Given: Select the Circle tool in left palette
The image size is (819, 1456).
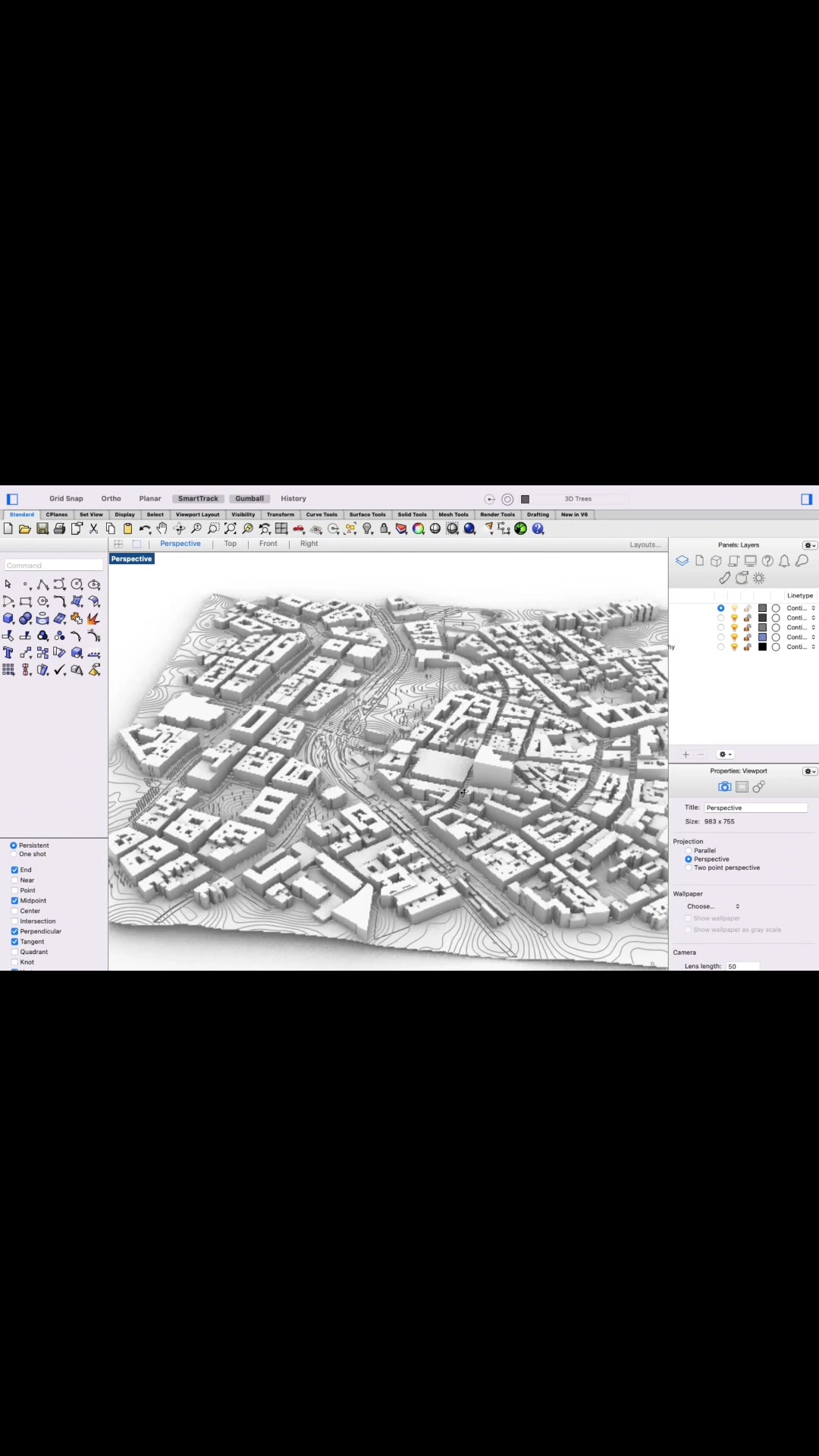Looking at the screenshot, I should click(x=77, y=585).
